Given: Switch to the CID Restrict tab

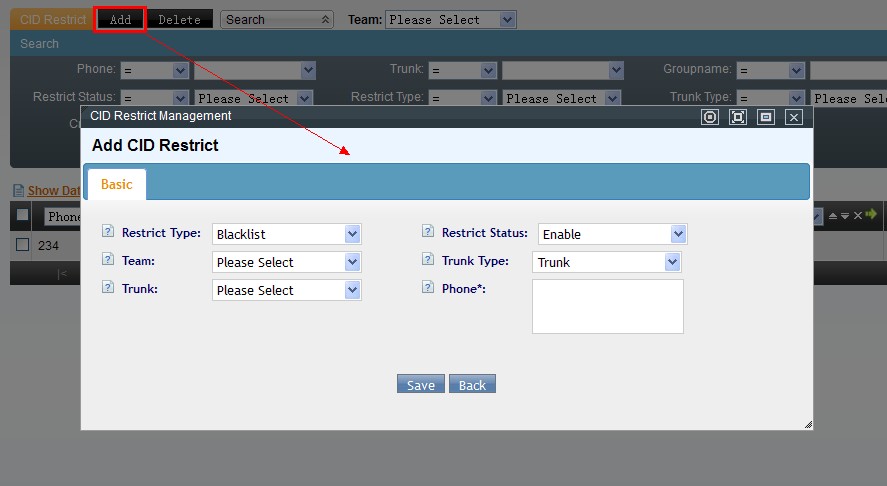Looking at the screenshot, I should point(53,19).
